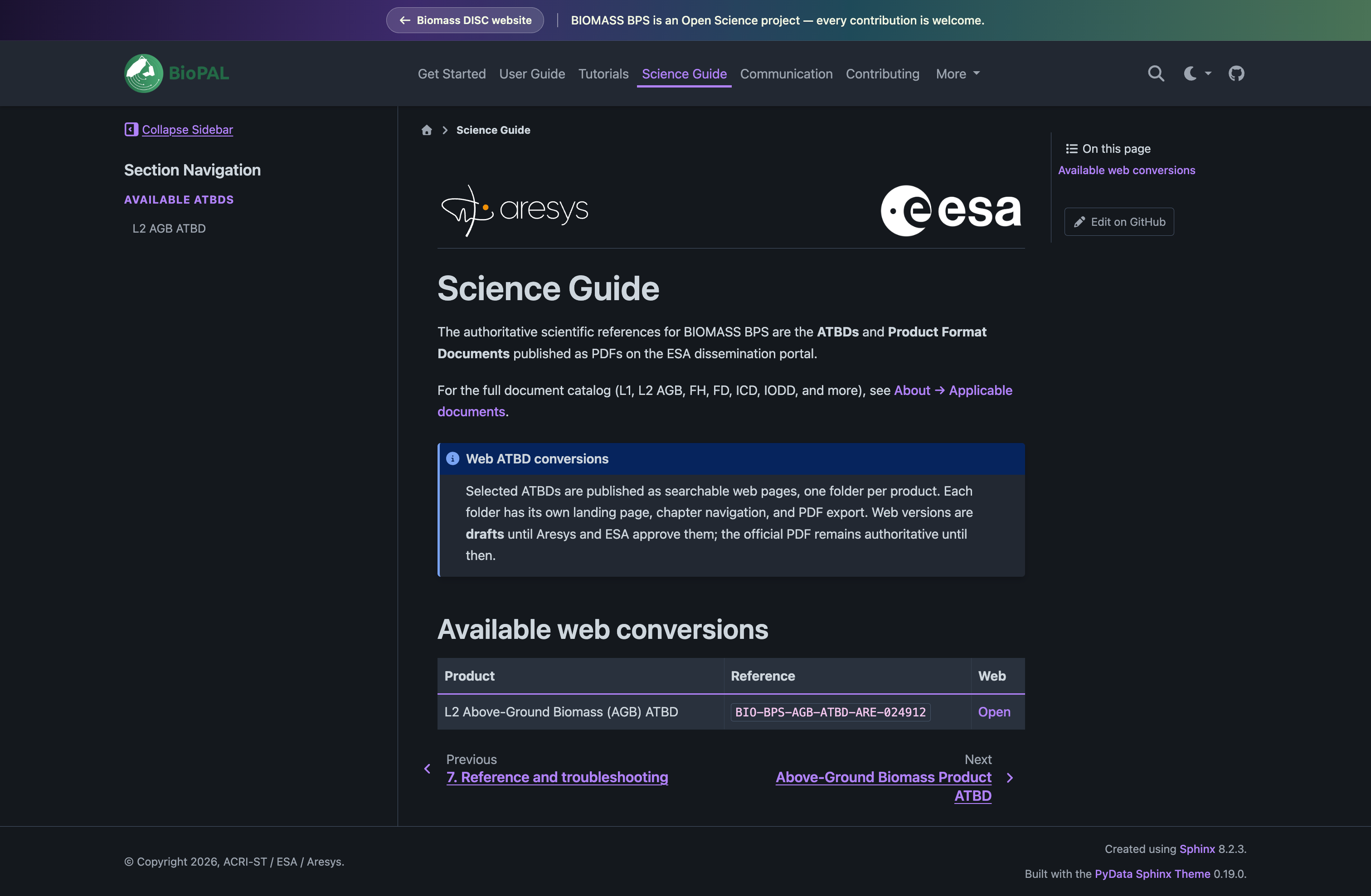Go to next page Above-Ground Biomass Product ATBD
The image size is (1371, 896).
click(884, 787)
